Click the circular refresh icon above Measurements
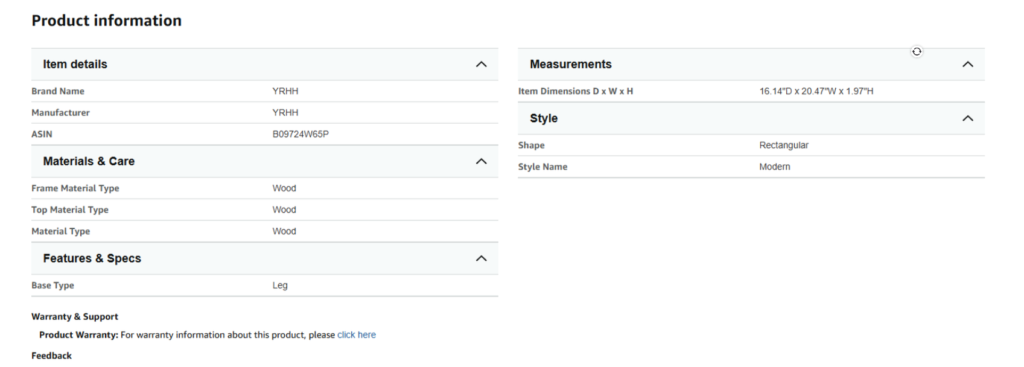 point(917,52)
